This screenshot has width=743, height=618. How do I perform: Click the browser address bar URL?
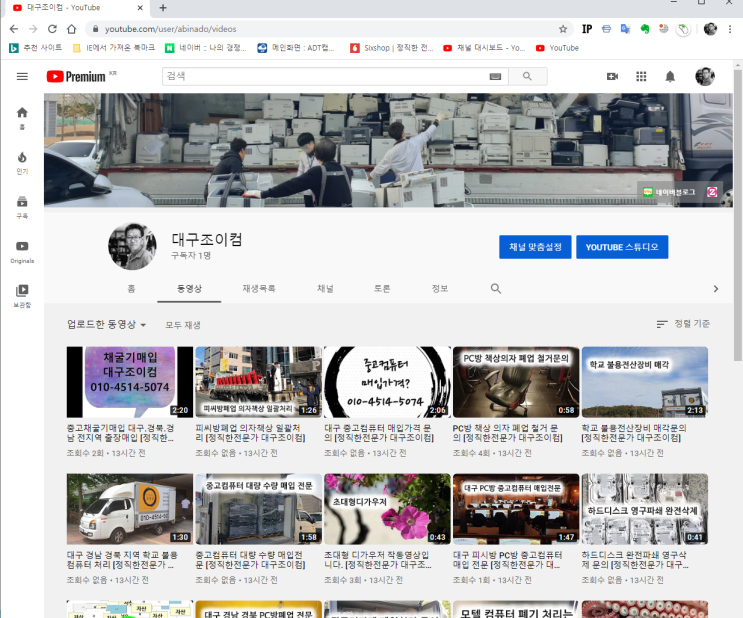pyautogui.click(x=171, y=29)
